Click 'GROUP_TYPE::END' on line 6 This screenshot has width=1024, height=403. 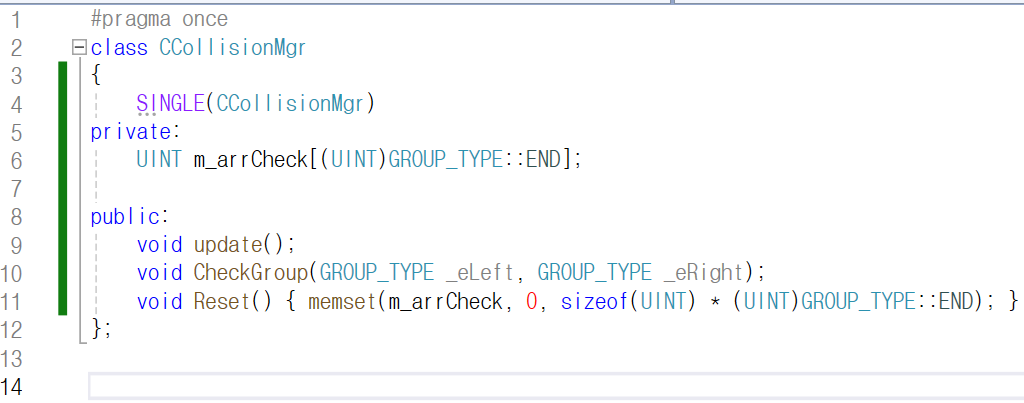(x=475, y=161)
